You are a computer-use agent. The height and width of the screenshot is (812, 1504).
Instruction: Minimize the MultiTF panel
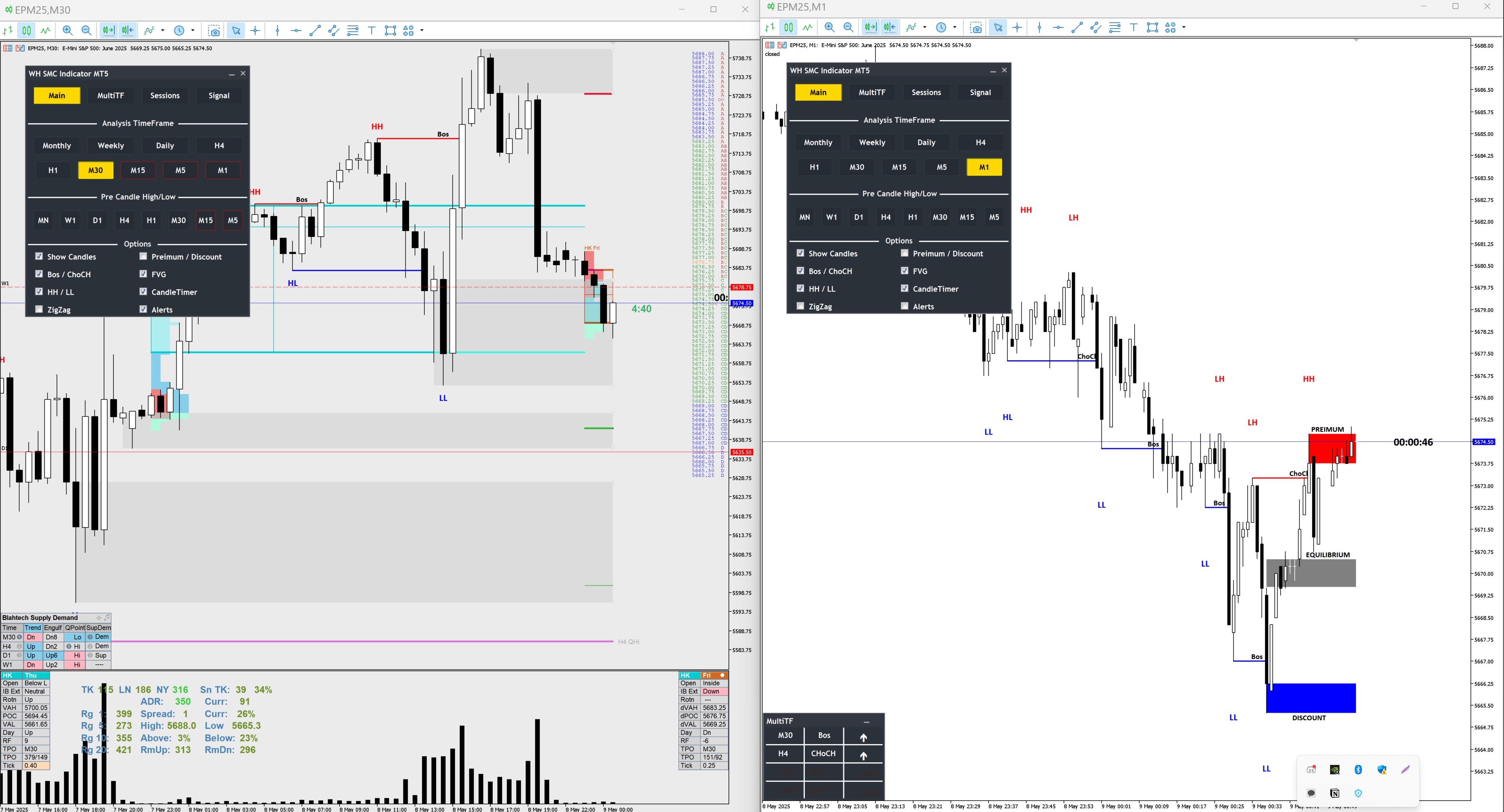[x=866, y=721]
